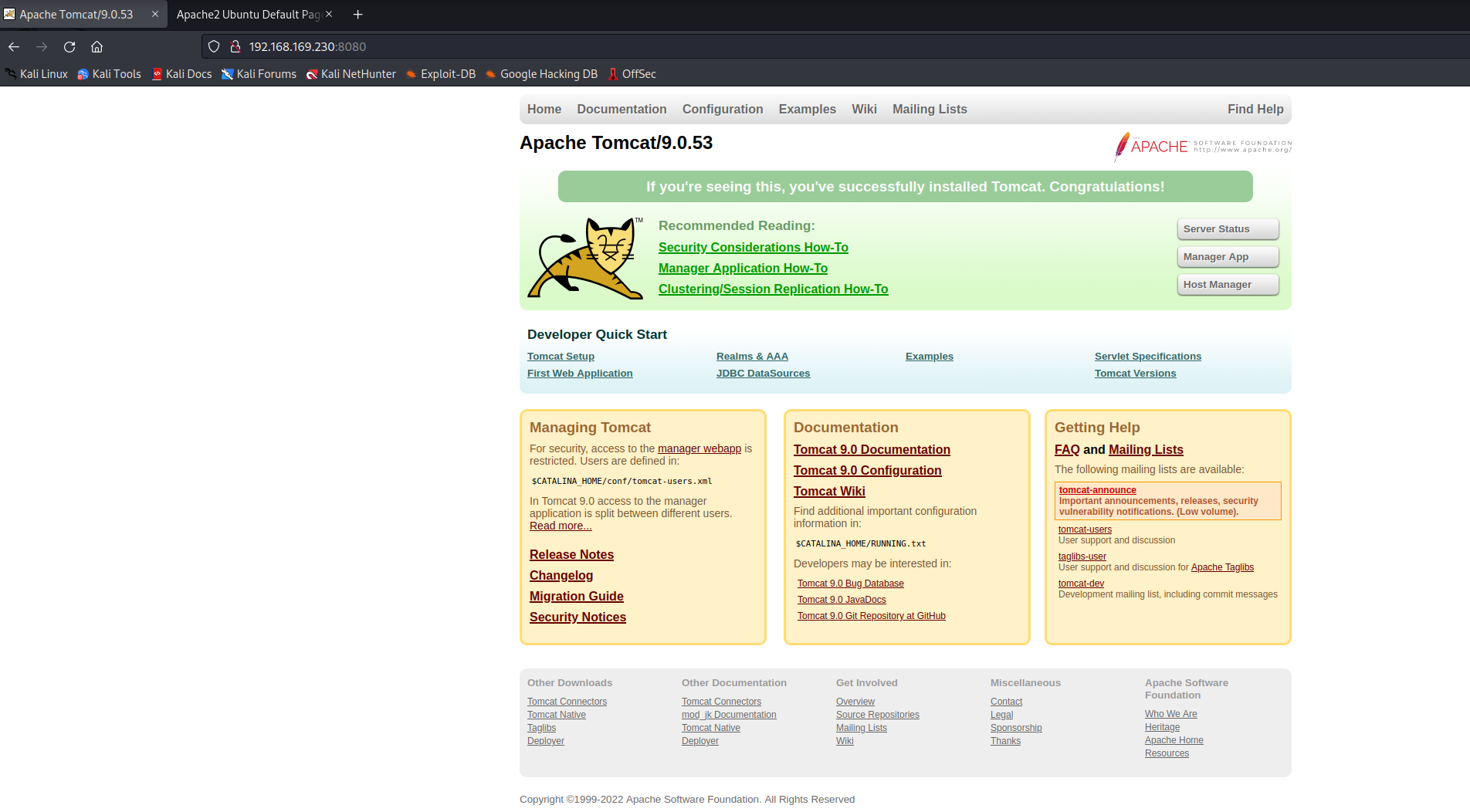Open Tomcat 9.0 Git Repository at GitHub
The width and height of the screenshot is (1470, 812).
pos(871,616)
